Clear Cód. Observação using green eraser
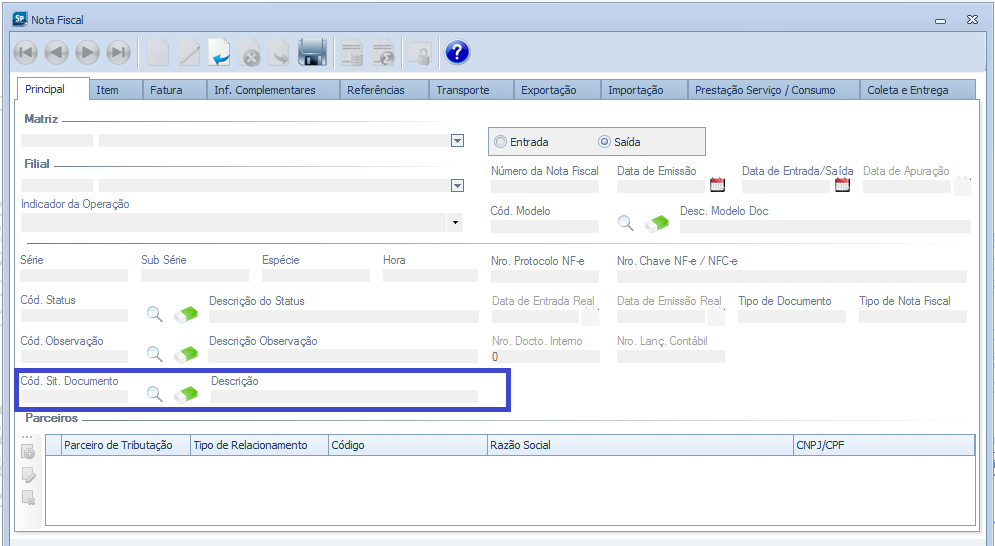The width and height of the screenshot is (995, 546). pos(186,354)
